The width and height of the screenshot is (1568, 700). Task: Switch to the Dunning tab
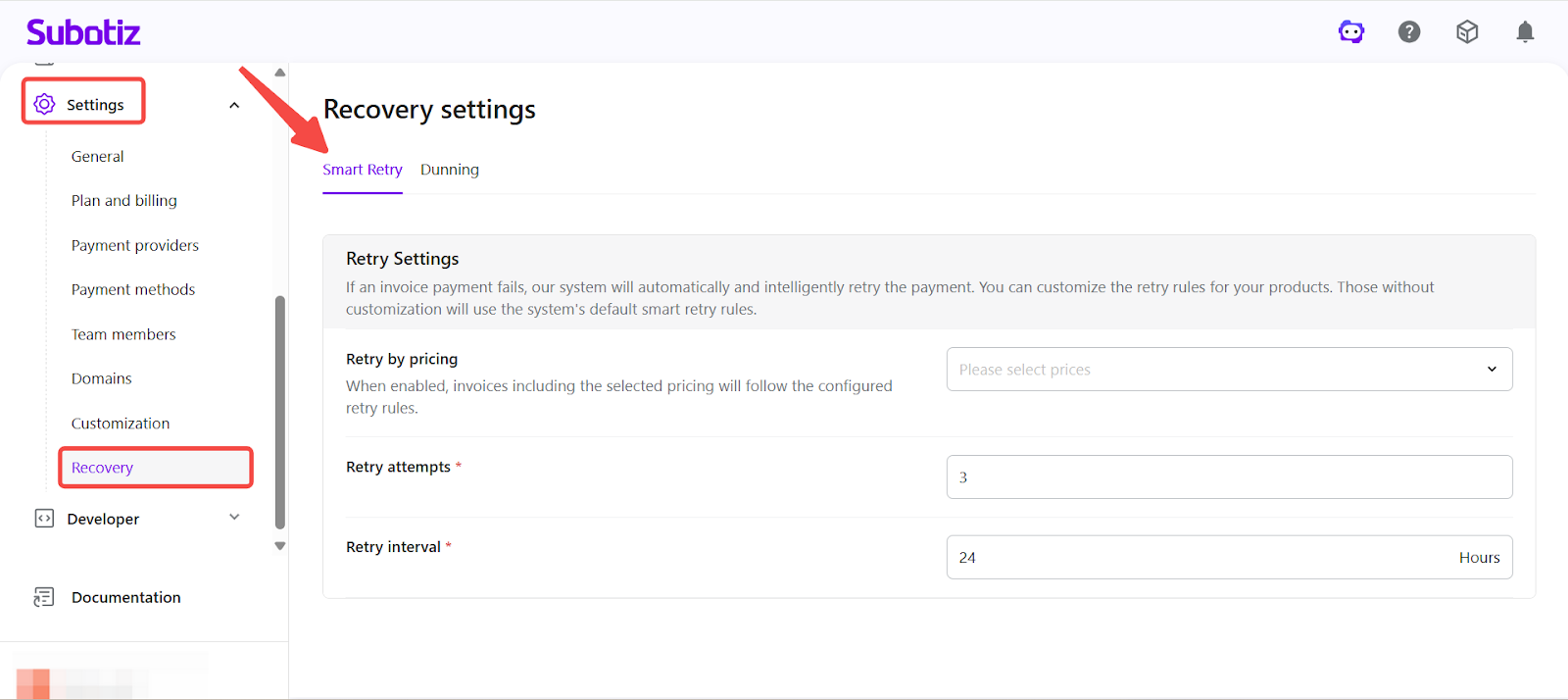(450, 170)
